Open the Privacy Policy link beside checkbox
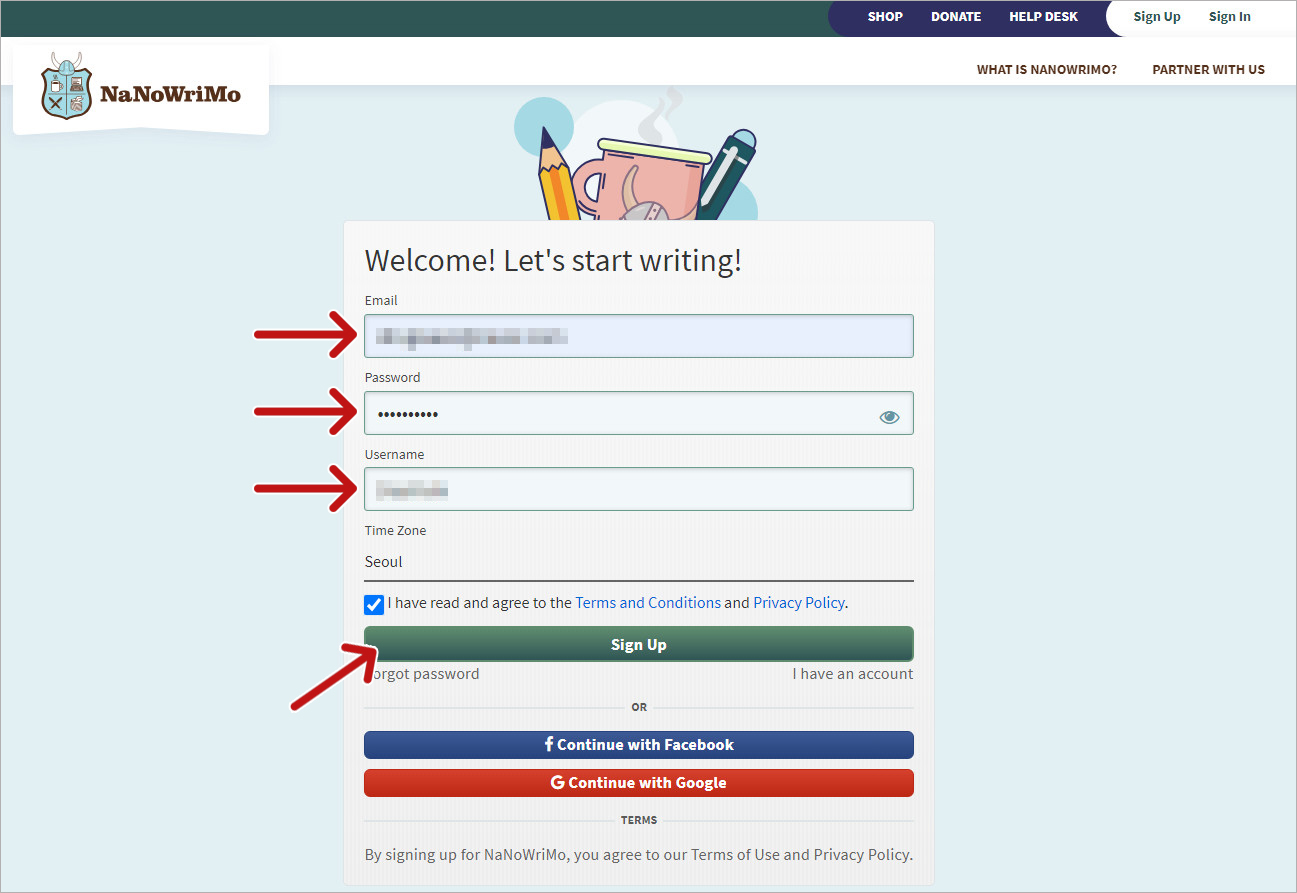1297x893 pixels. (799, 603)
